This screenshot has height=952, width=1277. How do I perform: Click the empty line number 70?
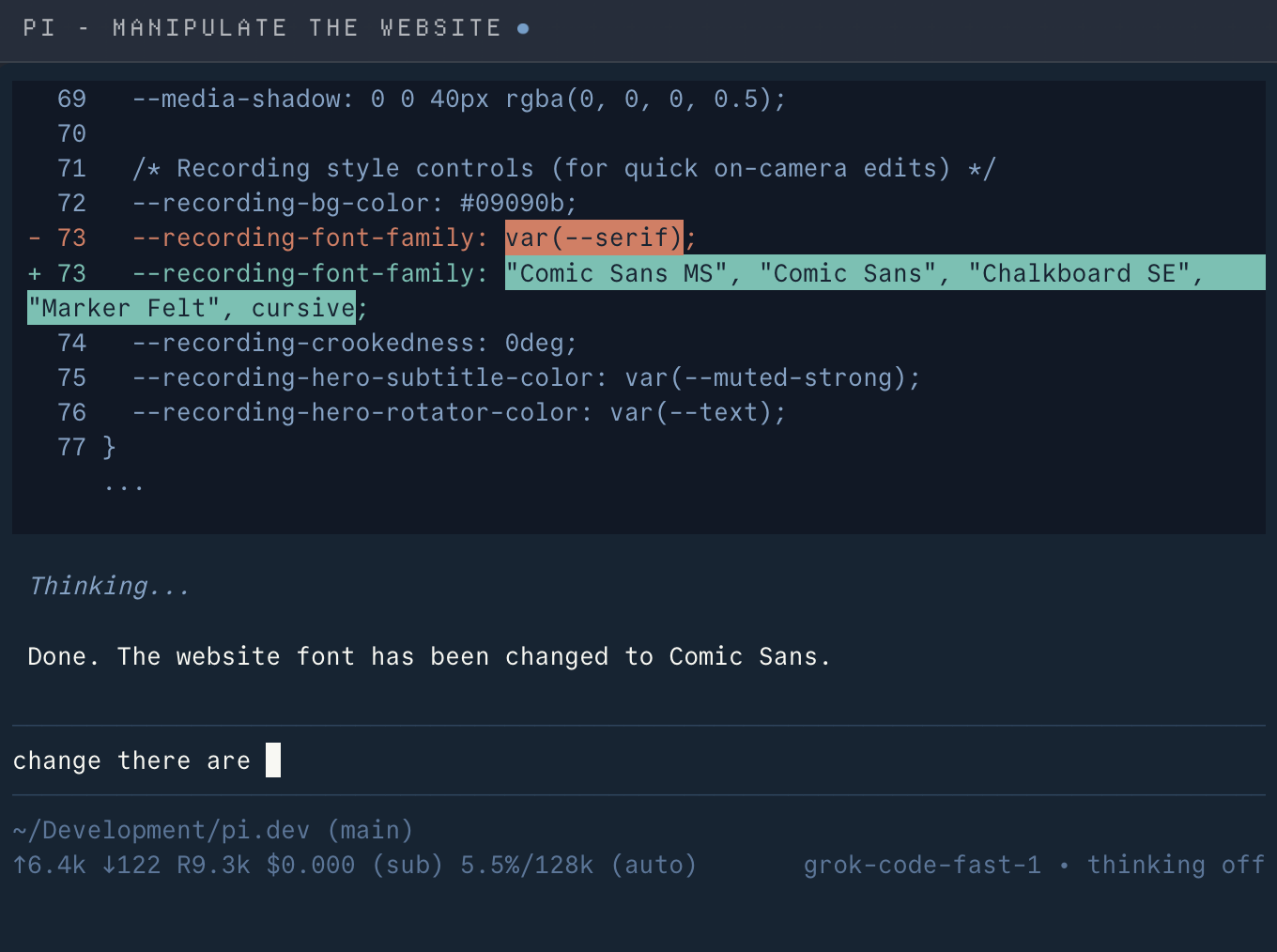pos(72,133)
